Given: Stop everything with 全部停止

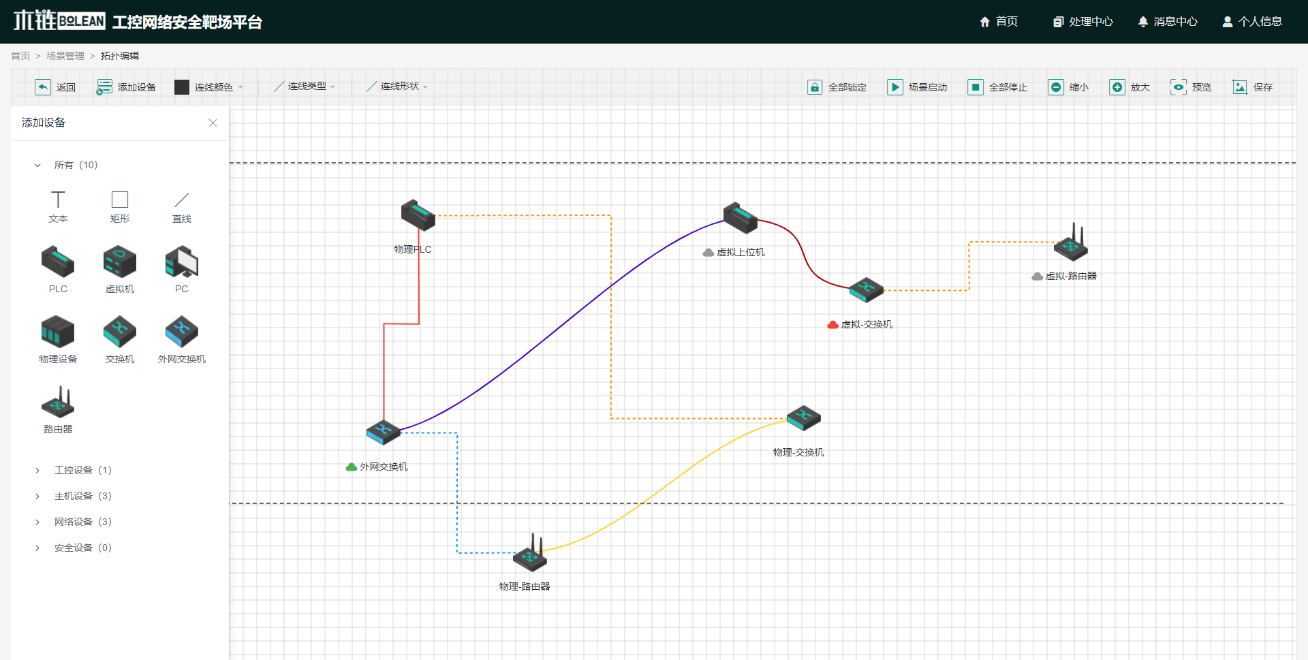Looking at the screenshot, I should (x=997, y=87).
